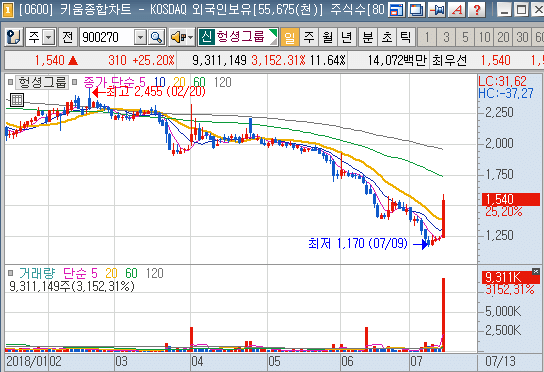
Task: Click interval button 30
Action: [x=522, y=37]
